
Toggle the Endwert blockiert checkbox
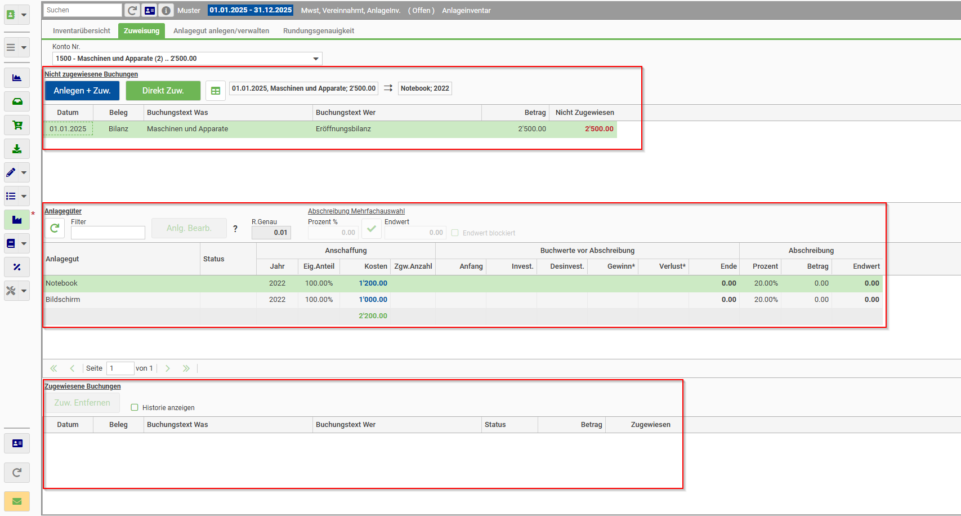[x=455, y=233]
